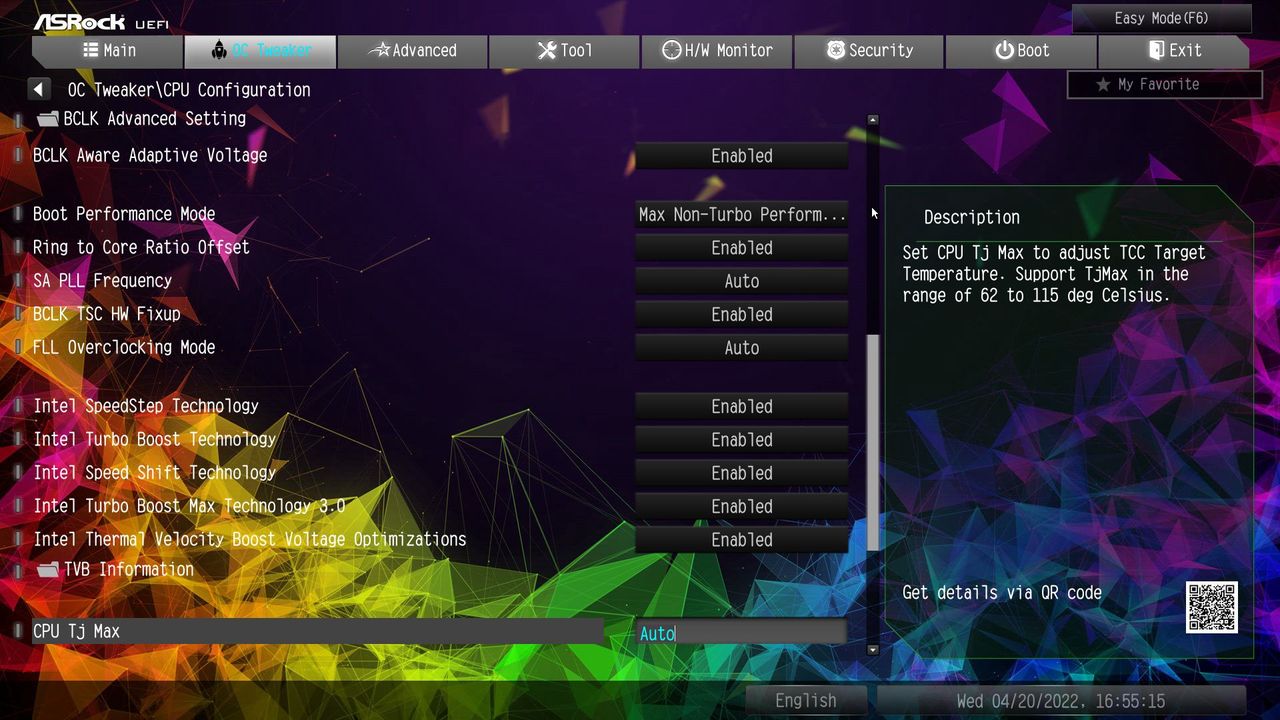Switch to Easy Mode (F6)

(x=1162, y=19)
